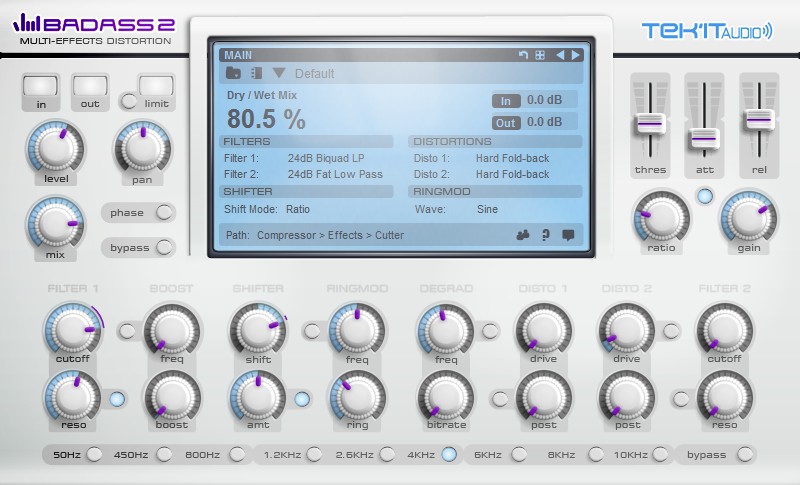Click the thres slider handle
800x485 pixels.
click(x=649, y=123)
